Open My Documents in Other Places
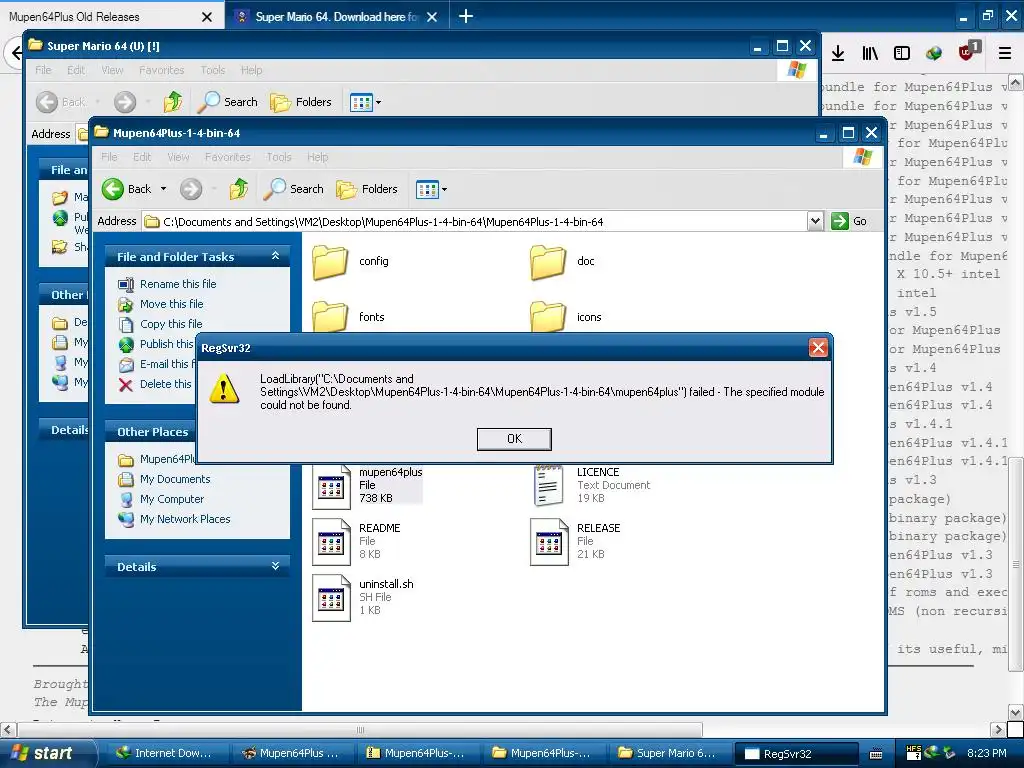The height and width of the screenshot is (768, 1024). coord(175,479)
